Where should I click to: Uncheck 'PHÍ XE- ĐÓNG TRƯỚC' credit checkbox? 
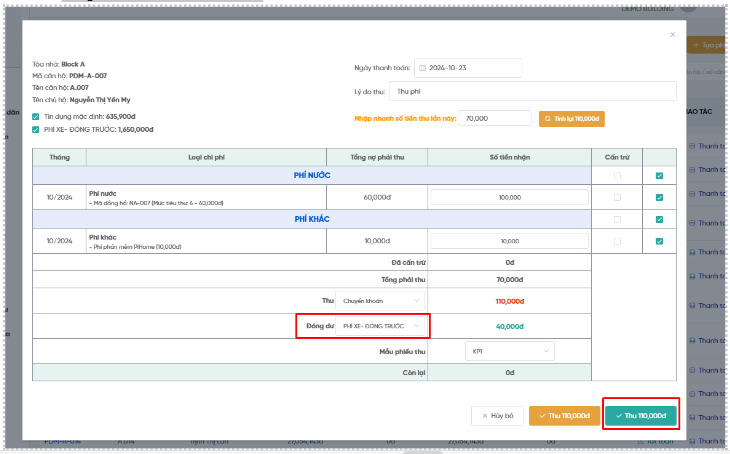tap(35, 129)
